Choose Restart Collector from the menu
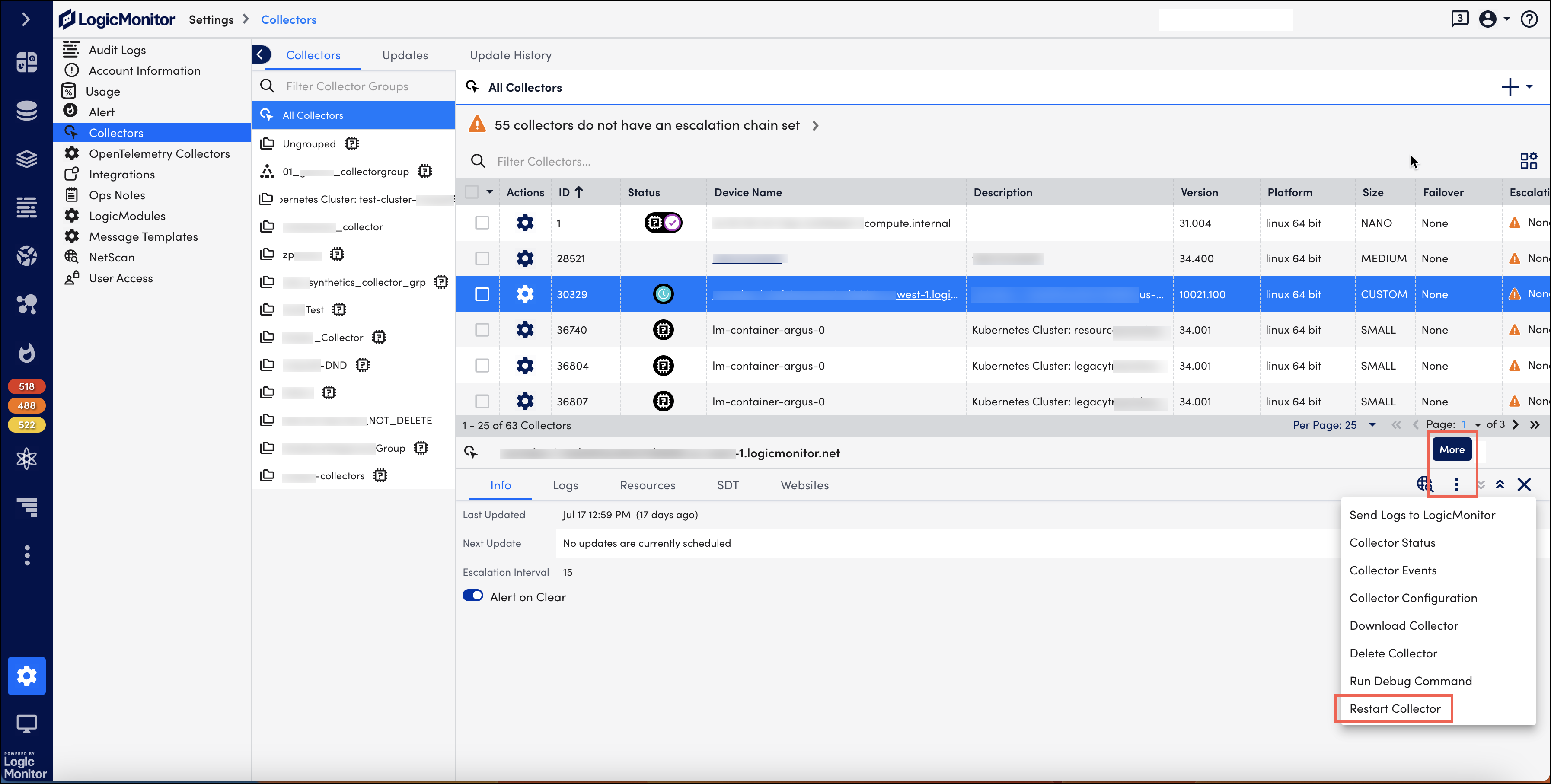Screen dimensions: 1551x784 click(x=1395, y=709)
